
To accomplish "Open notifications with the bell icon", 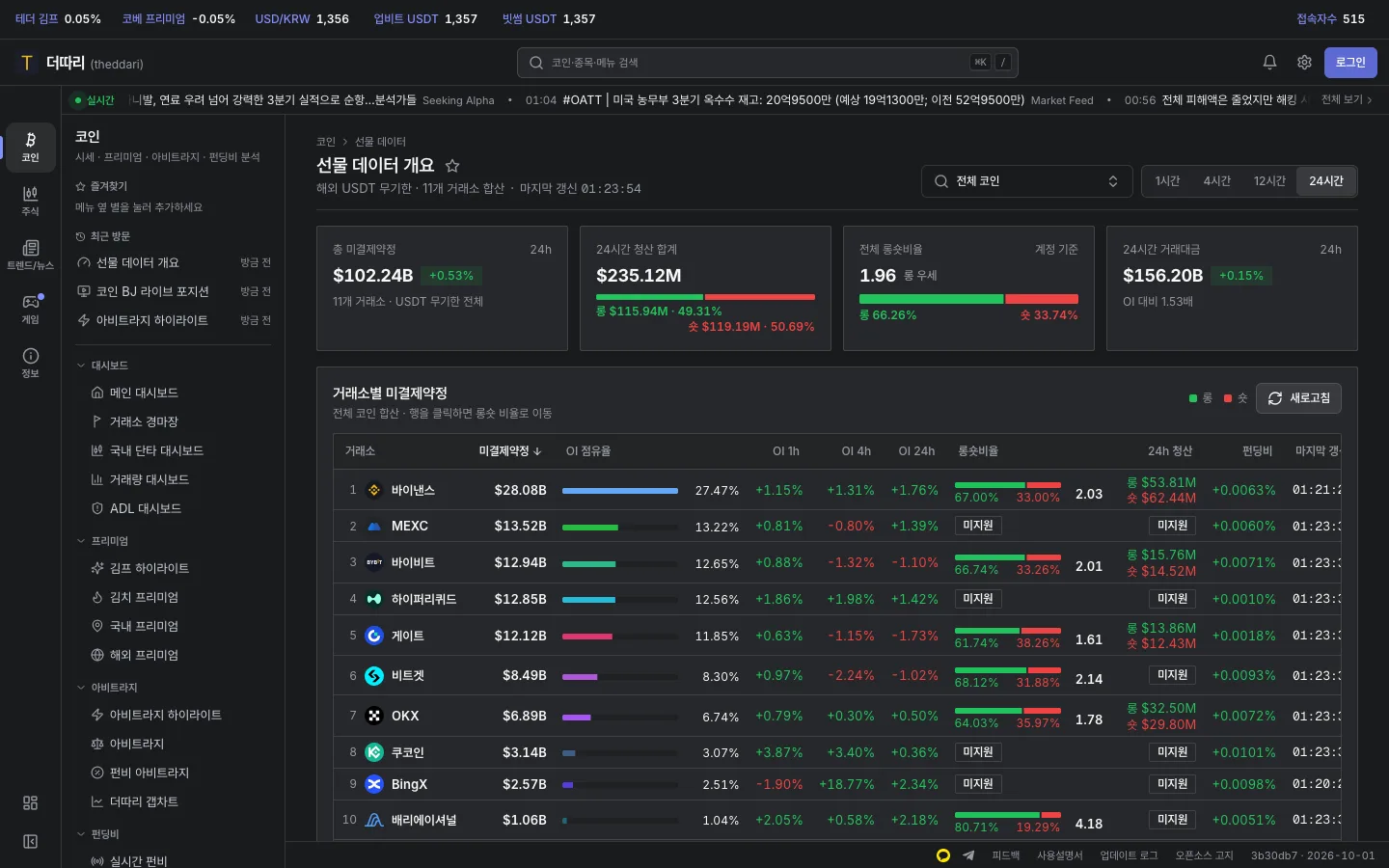I will (x=1269, y=63).
